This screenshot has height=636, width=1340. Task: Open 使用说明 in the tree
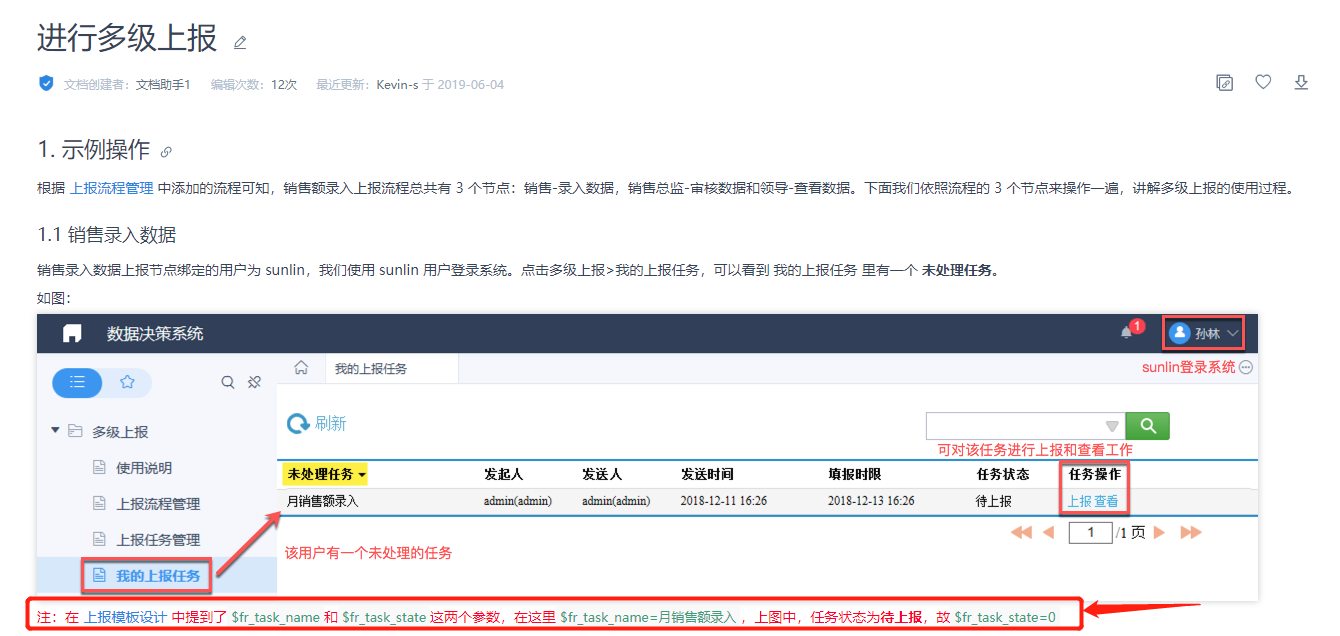[x=144, y=468]
